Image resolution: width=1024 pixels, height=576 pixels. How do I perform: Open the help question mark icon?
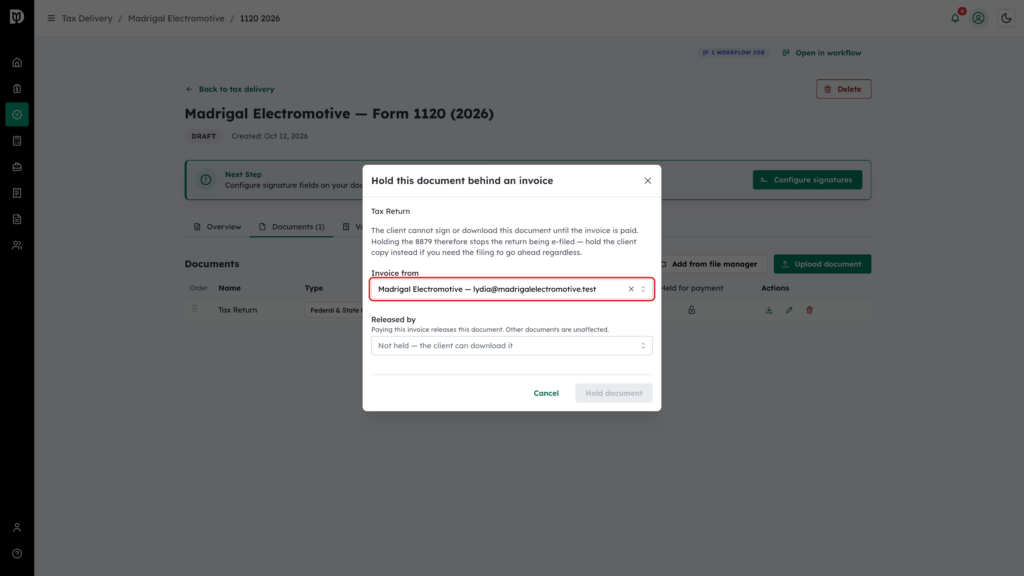17,554
